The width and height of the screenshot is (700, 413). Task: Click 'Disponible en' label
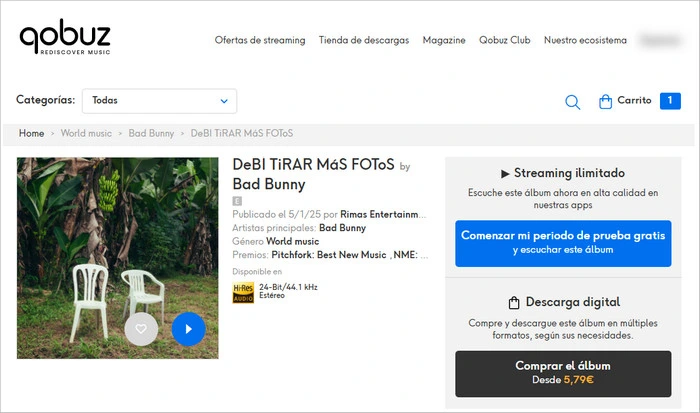[x=257, y=271]
